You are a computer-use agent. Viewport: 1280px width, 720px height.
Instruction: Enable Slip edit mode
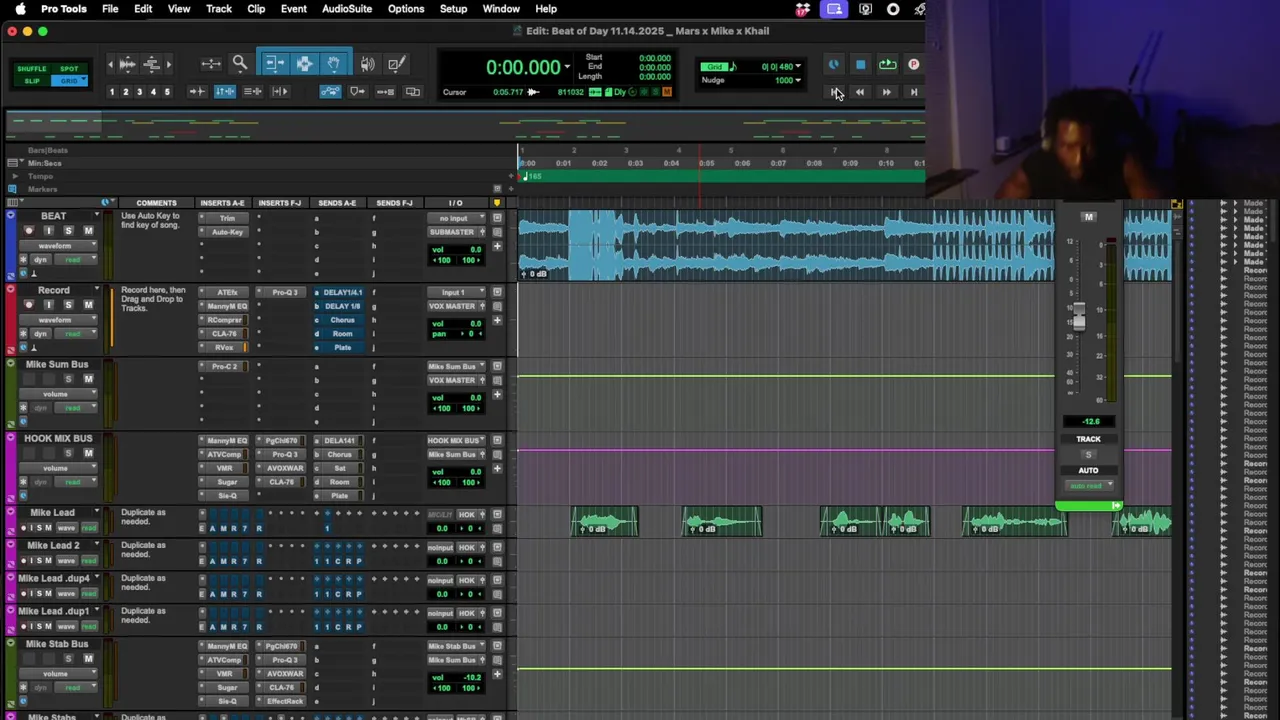point(32,80)
